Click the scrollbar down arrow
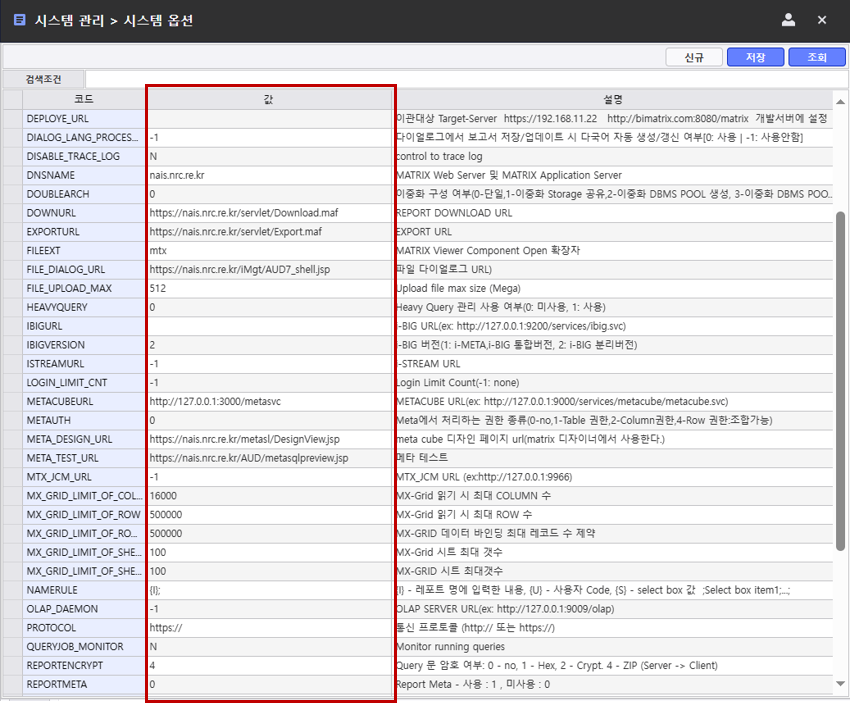 click(x=840, y=683)
